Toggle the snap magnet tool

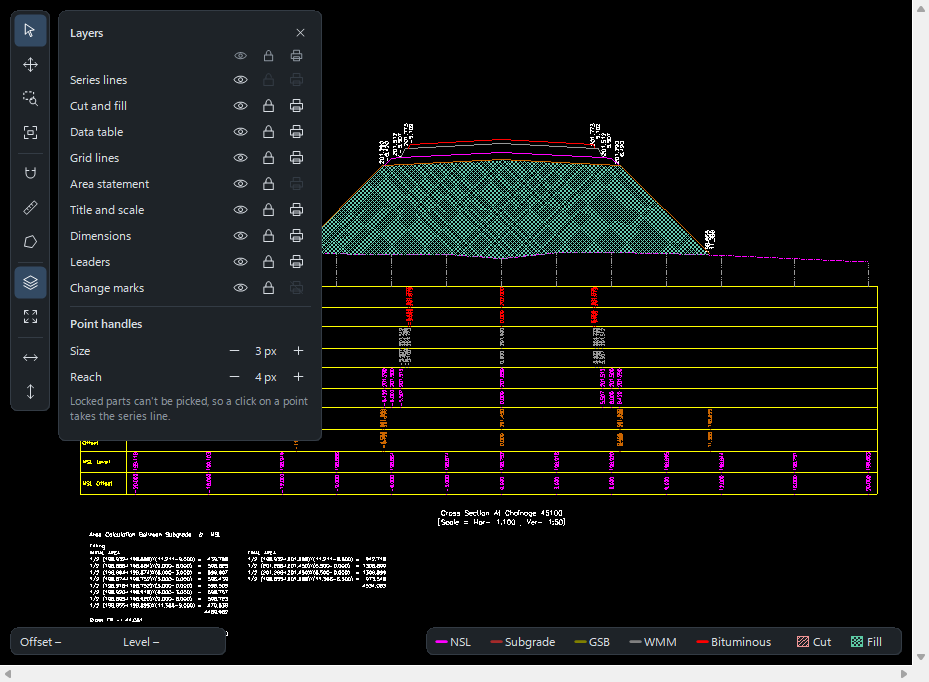point(30,173)
